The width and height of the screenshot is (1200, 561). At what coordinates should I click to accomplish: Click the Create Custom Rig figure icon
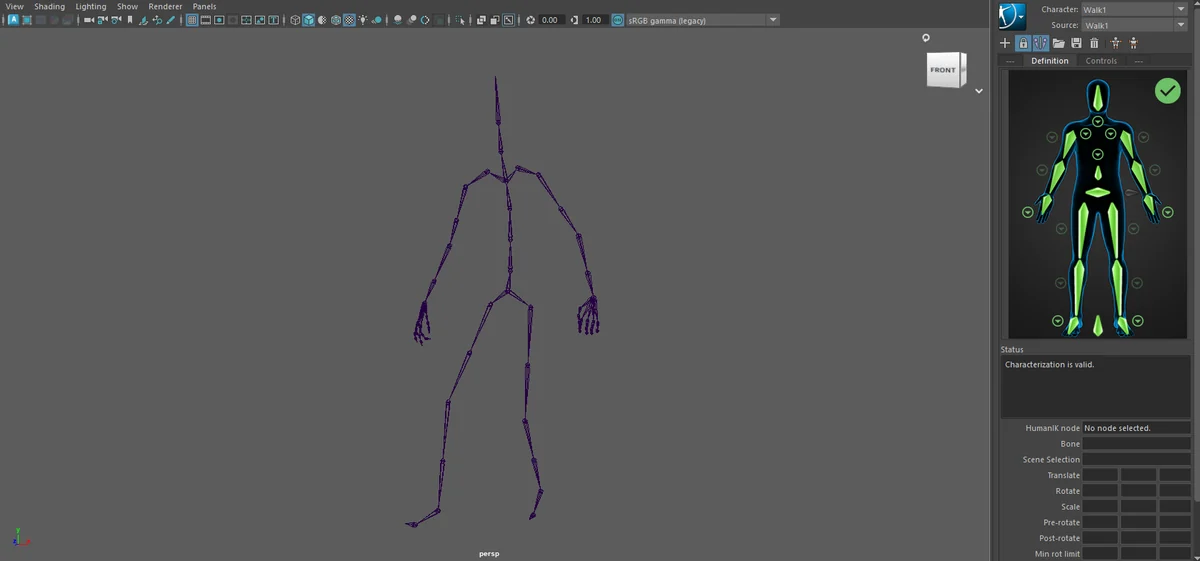click(x=1133, y=43)
